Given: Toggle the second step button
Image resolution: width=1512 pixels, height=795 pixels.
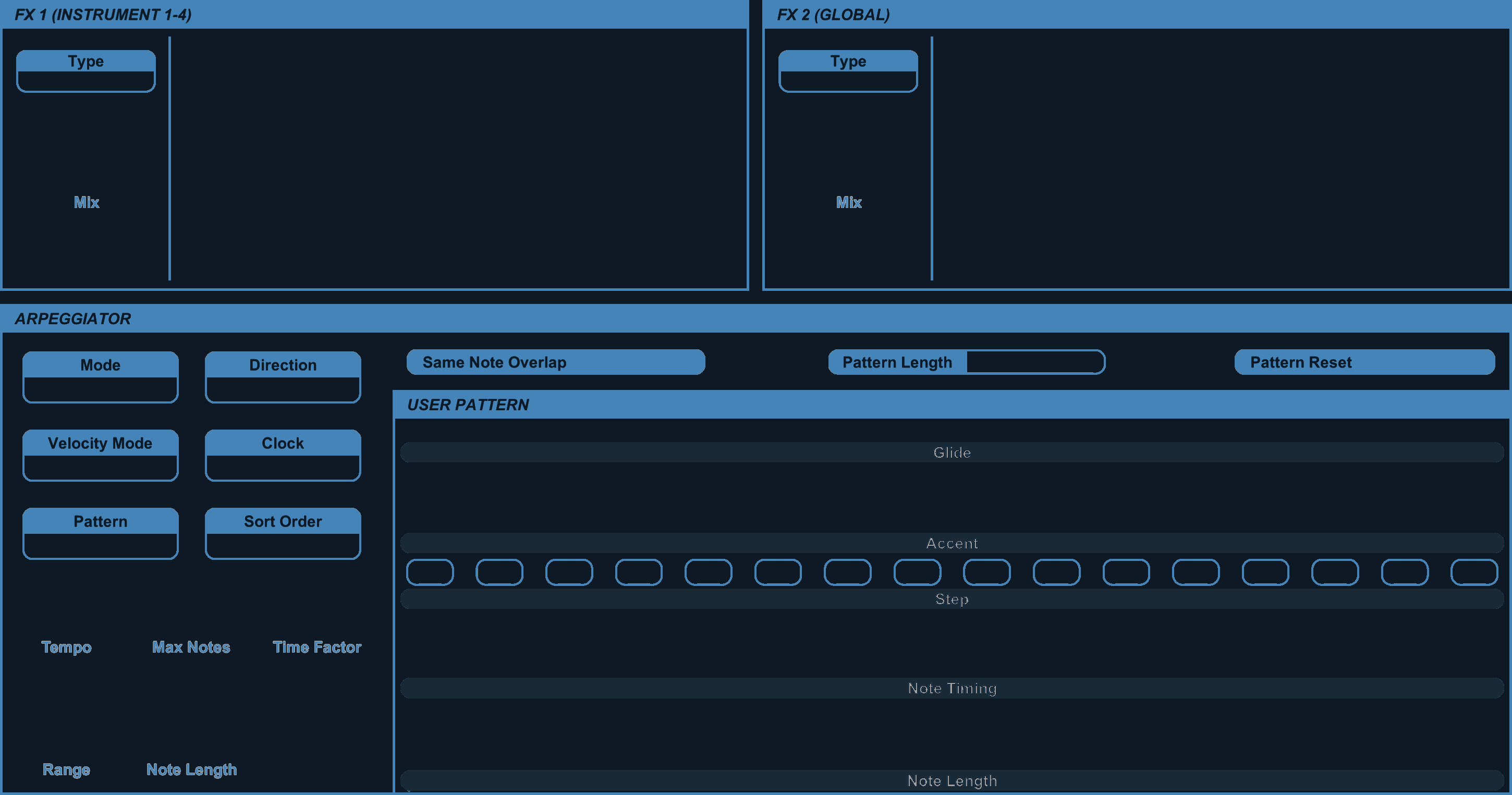Looking at the screenshot, I should [x=499, y=572].
